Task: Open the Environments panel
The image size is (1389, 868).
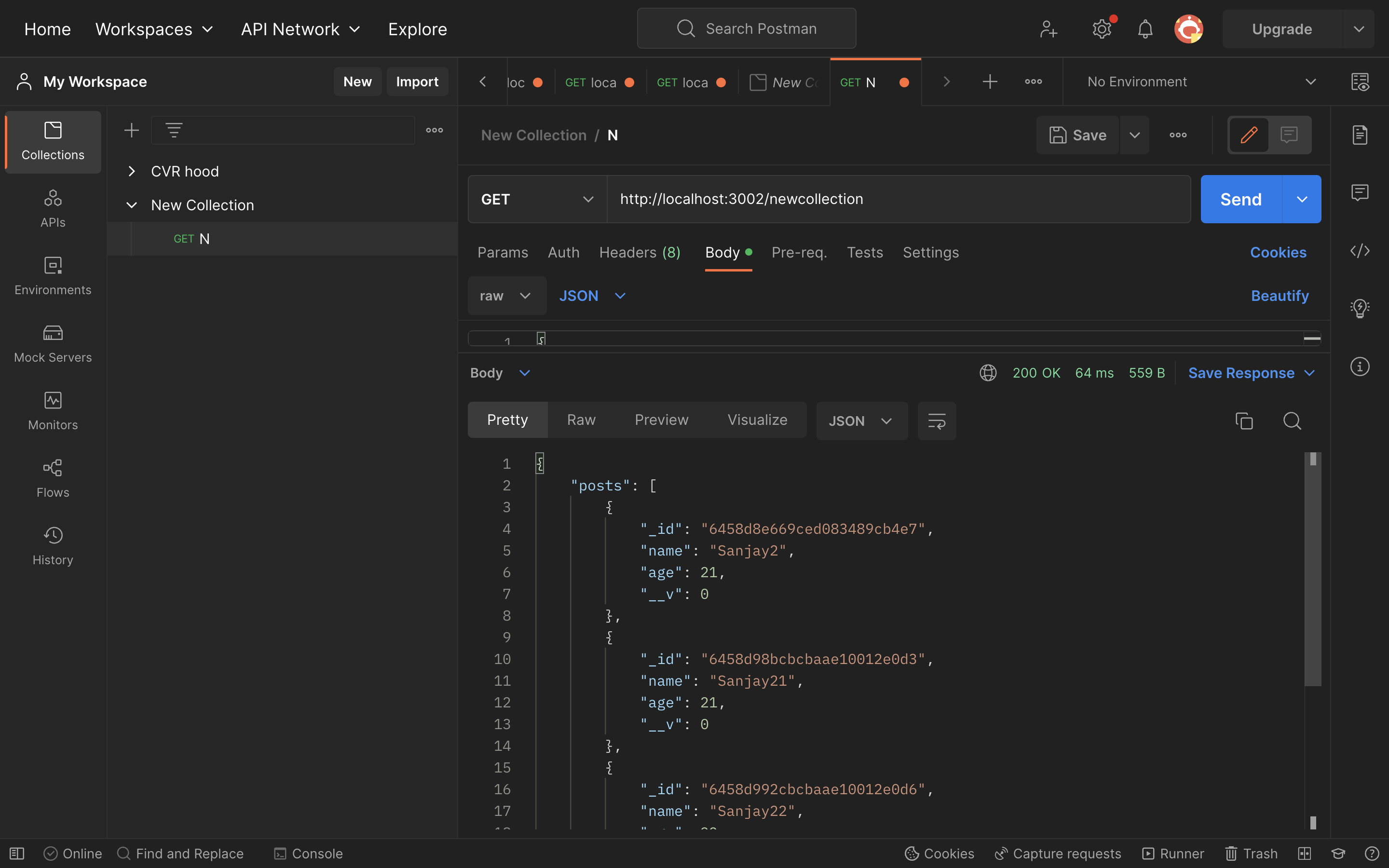Action: [52, 275]
